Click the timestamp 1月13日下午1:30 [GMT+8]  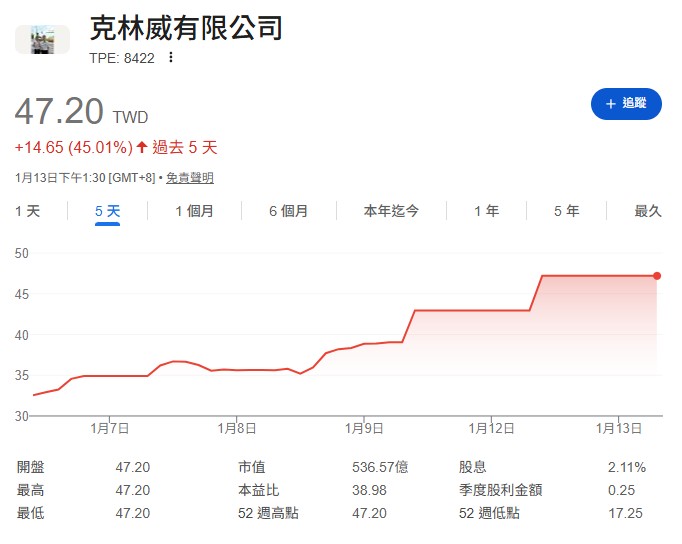[x=85, y=178]
